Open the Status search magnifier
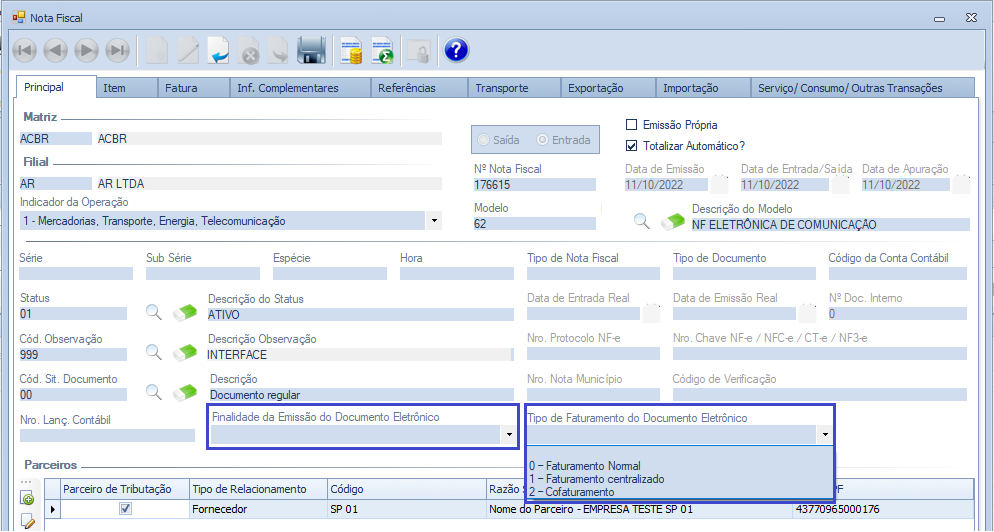The image size is (994, 532). pyautogui.click(x=154, y=312)
